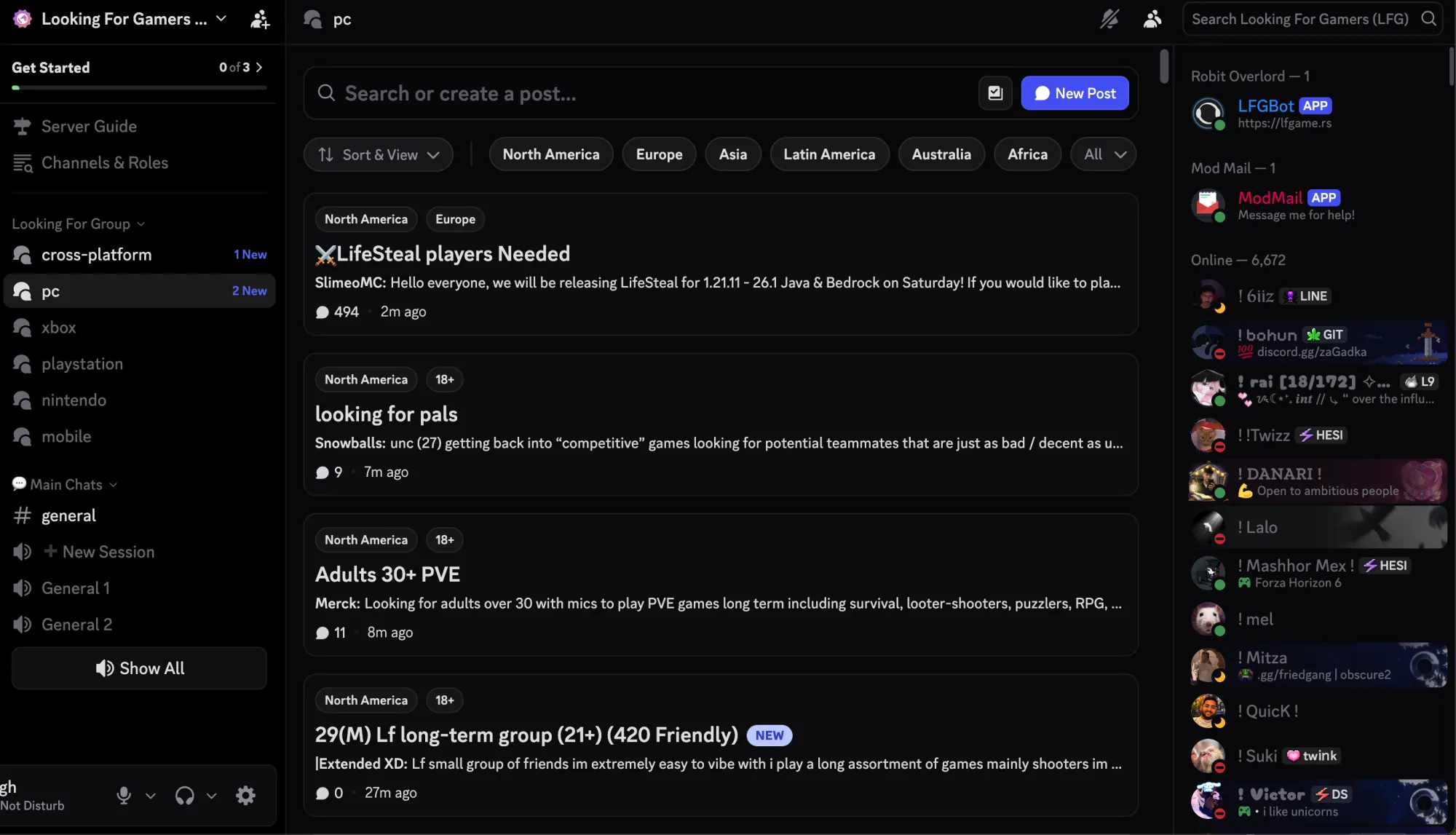Click the Show All button
Image resolution: width=1456 pixels, height=835 pixels.
[x=139, y=668]
